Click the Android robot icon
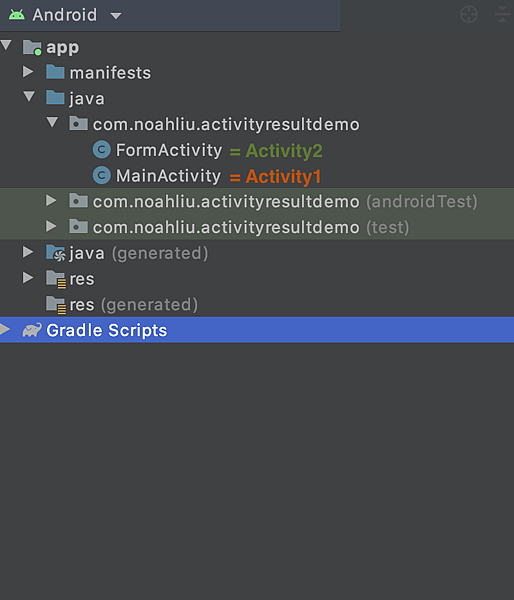 pyautogui.click(x=17, y=15)
